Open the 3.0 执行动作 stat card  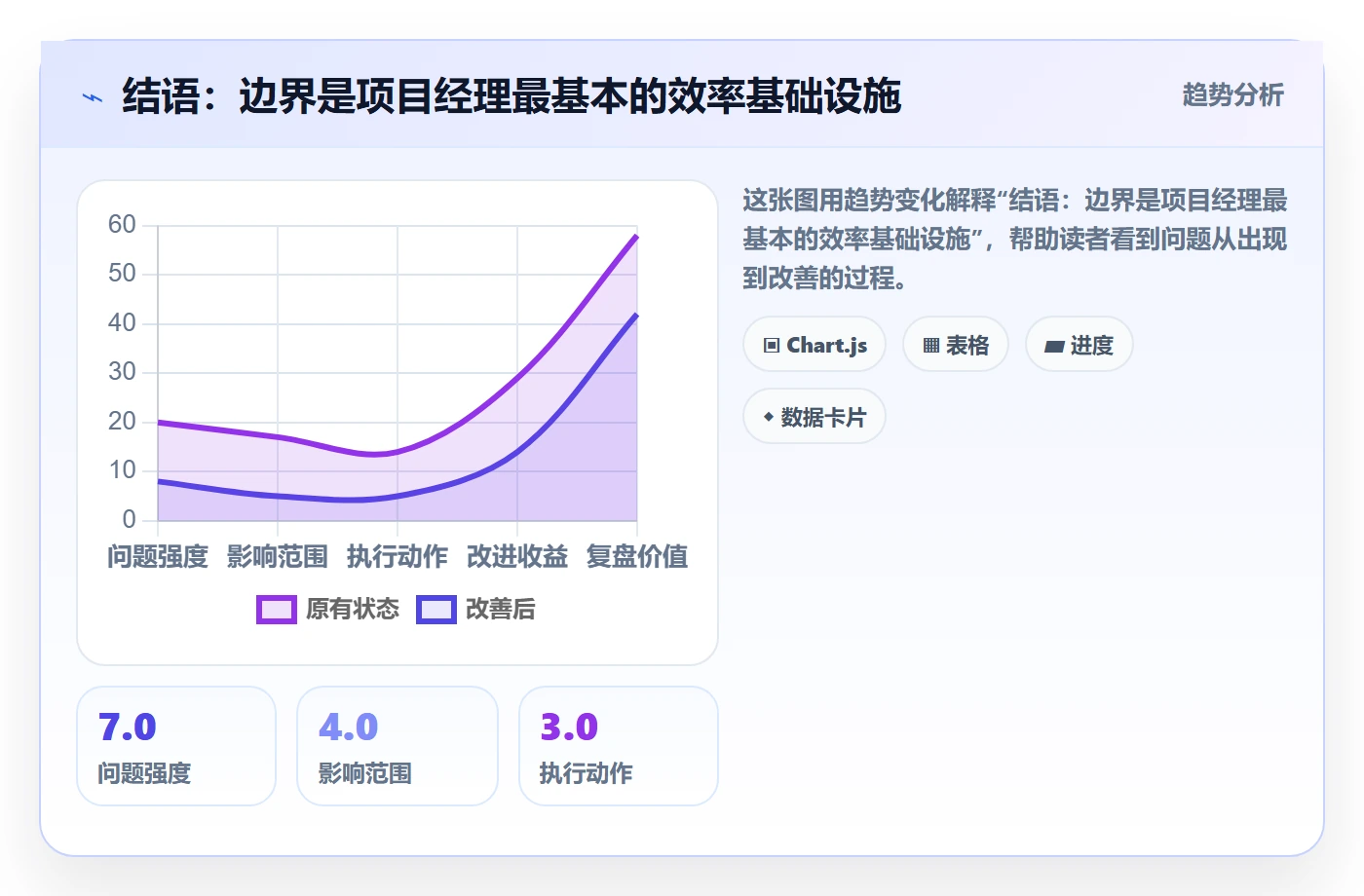(x=619, y=746)
